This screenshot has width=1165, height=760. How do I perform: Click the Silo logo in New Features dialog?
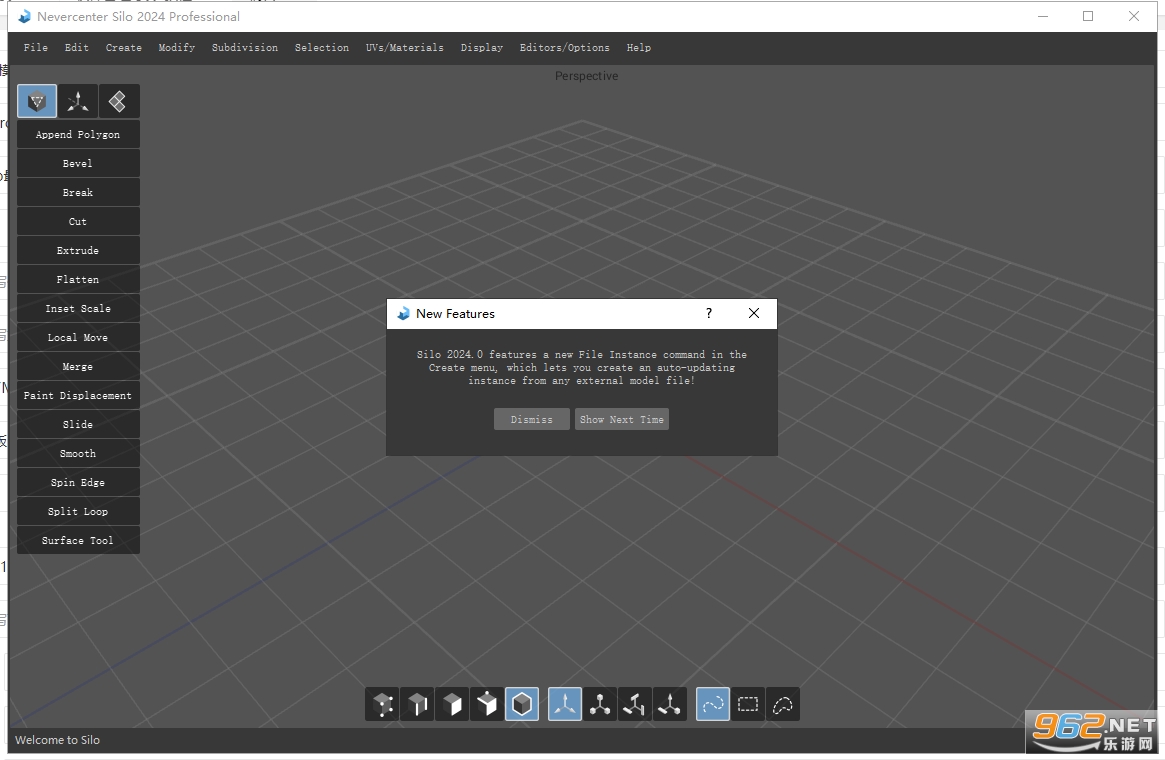(403, 314)
